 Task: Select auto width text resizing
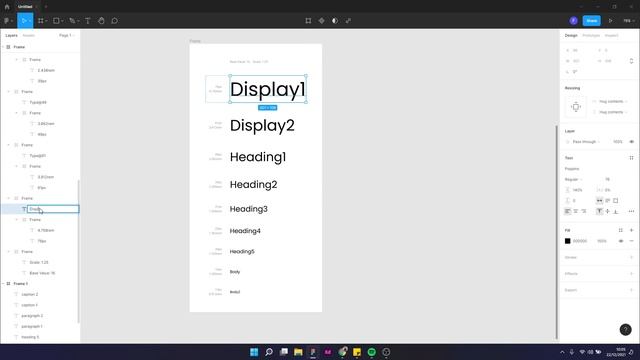(x=599, y=200)
